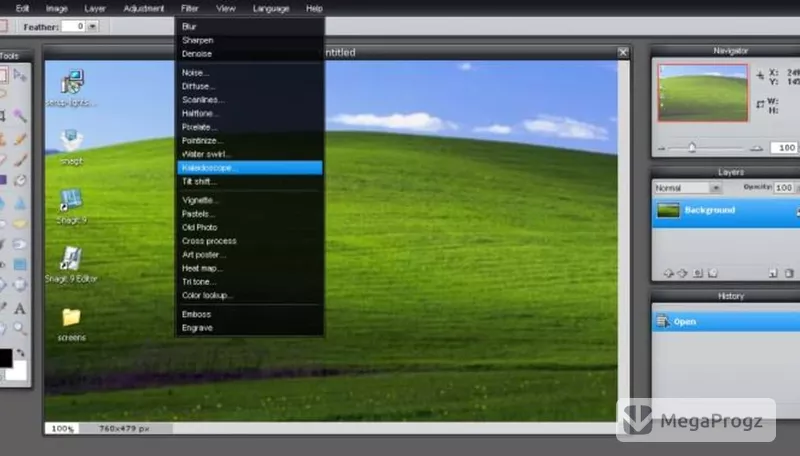Image resolution: width=800 pixels, height=456 pixels.
Task: Choose Denoise from Filter menu
Action: pyautogui.click(x=250, y=54)
